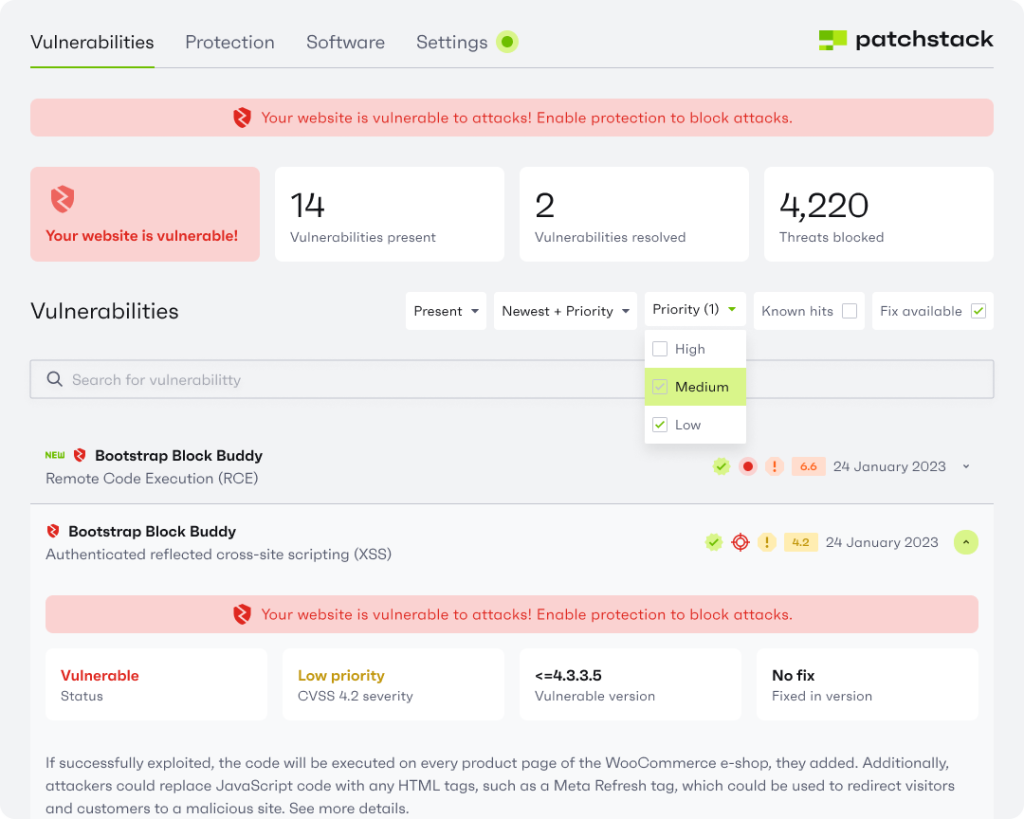Open the Newest + Priority sort dropdown
1024x819 pixels.
(x=565, y=311)
